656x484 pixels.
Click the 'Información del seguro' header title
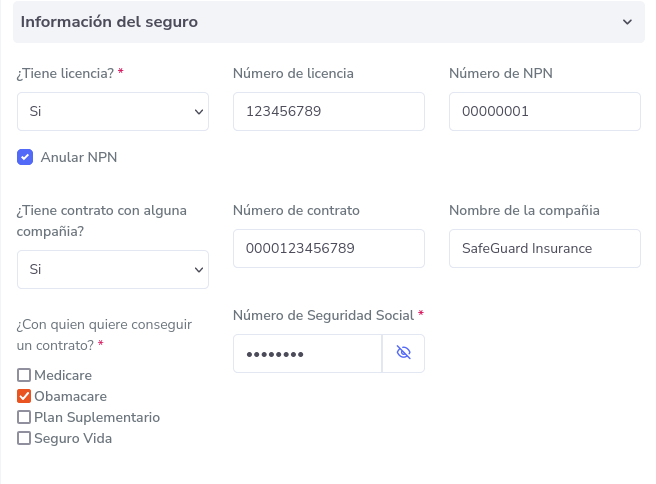pyautogui.click(x=109, y=22)
